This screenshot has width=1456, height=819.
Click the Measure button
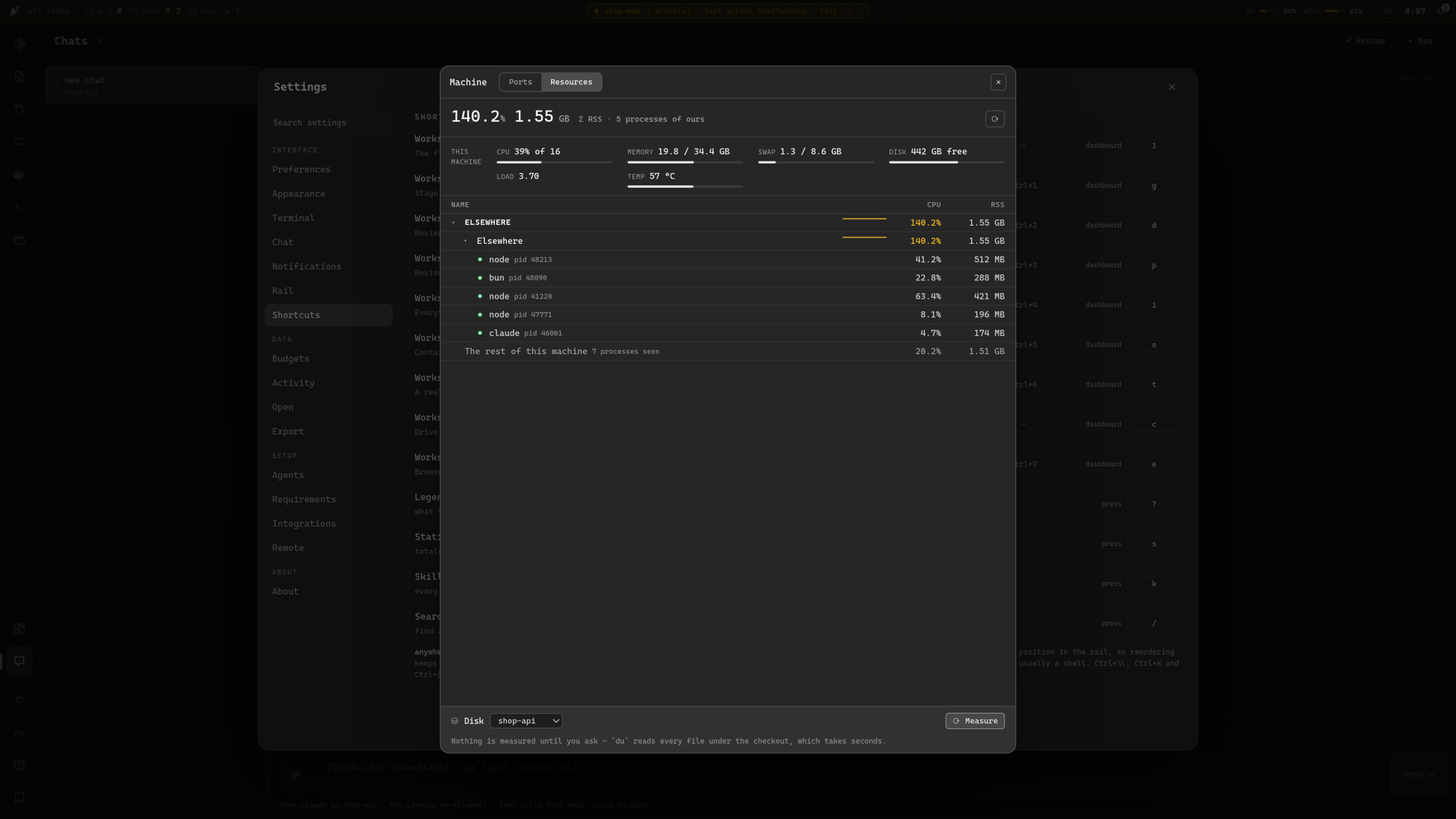[975, 721]
